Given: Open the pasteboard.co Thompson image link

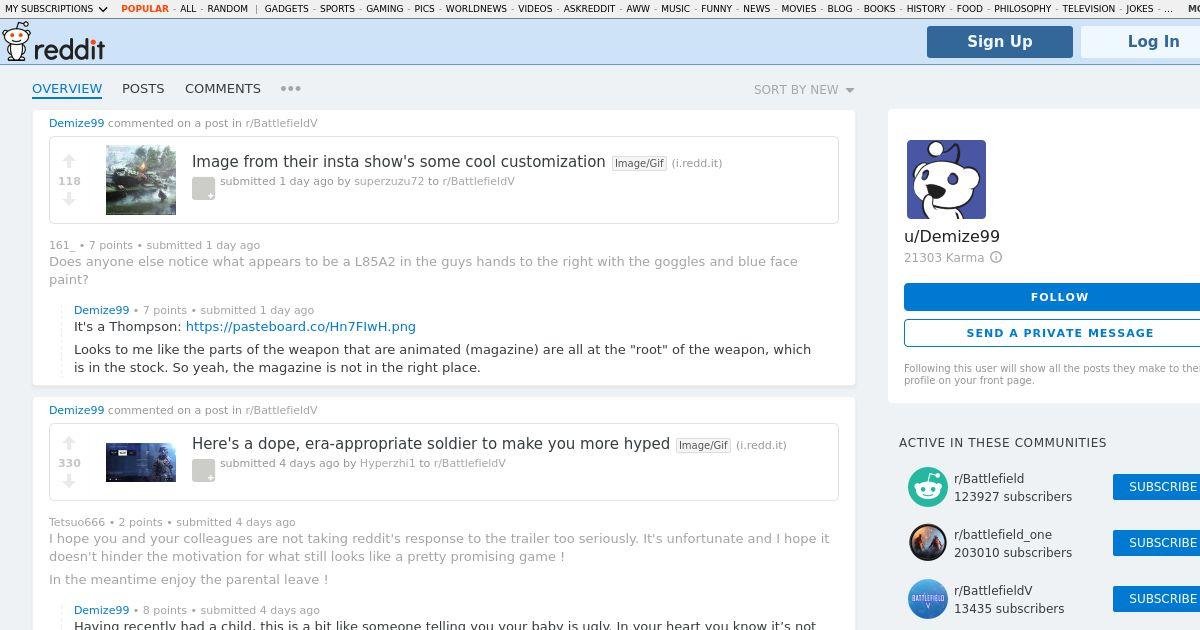Looking at the screenshot, I should click(300, 327).
